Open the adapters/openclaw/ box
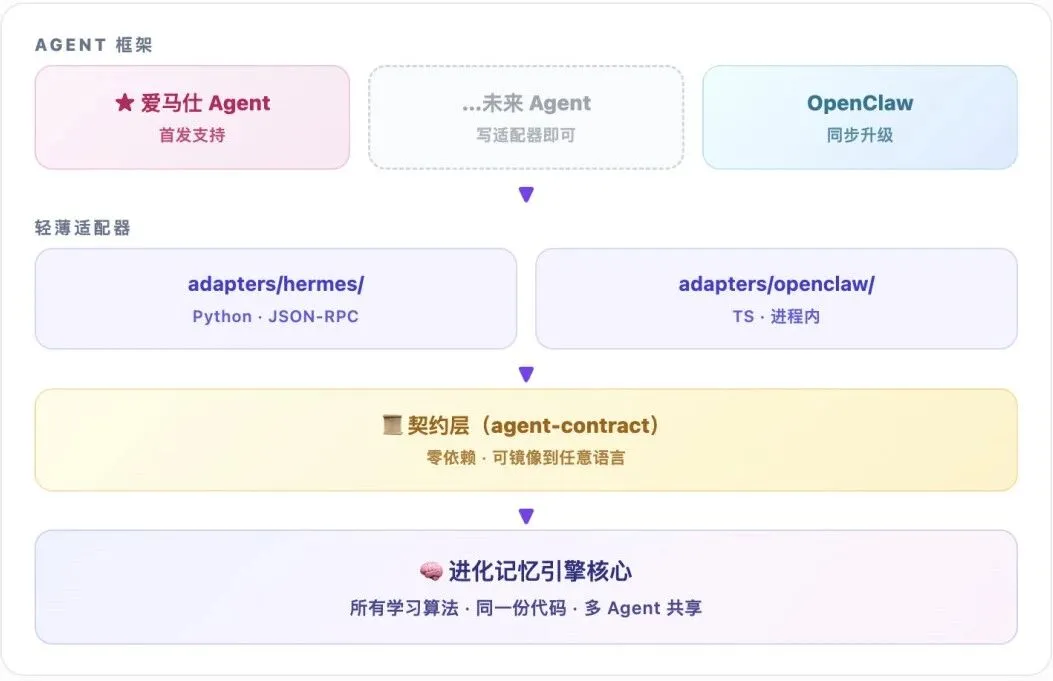1053x681 pixels. click(776, 299)
